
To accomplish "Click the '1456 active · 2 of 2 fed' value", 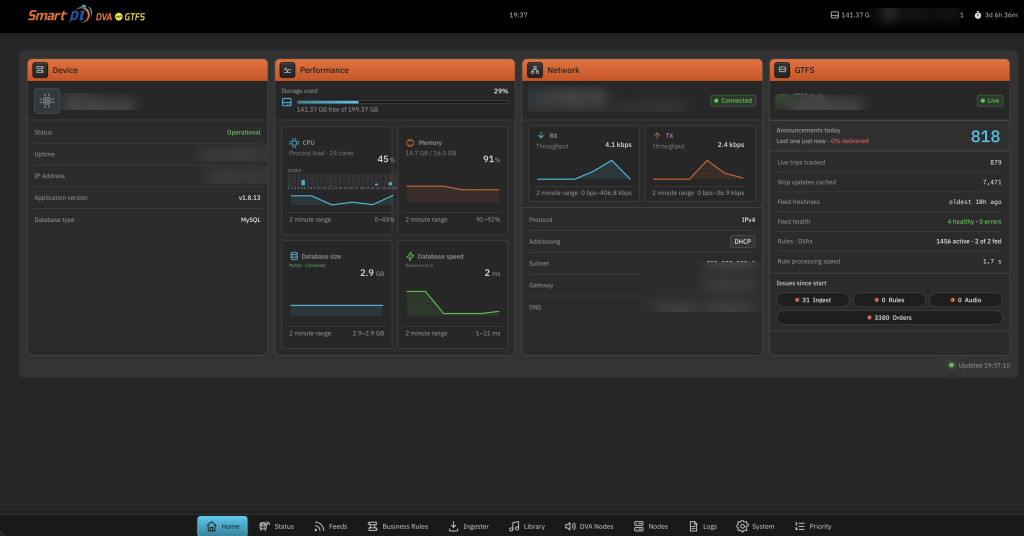I will 968,242.
